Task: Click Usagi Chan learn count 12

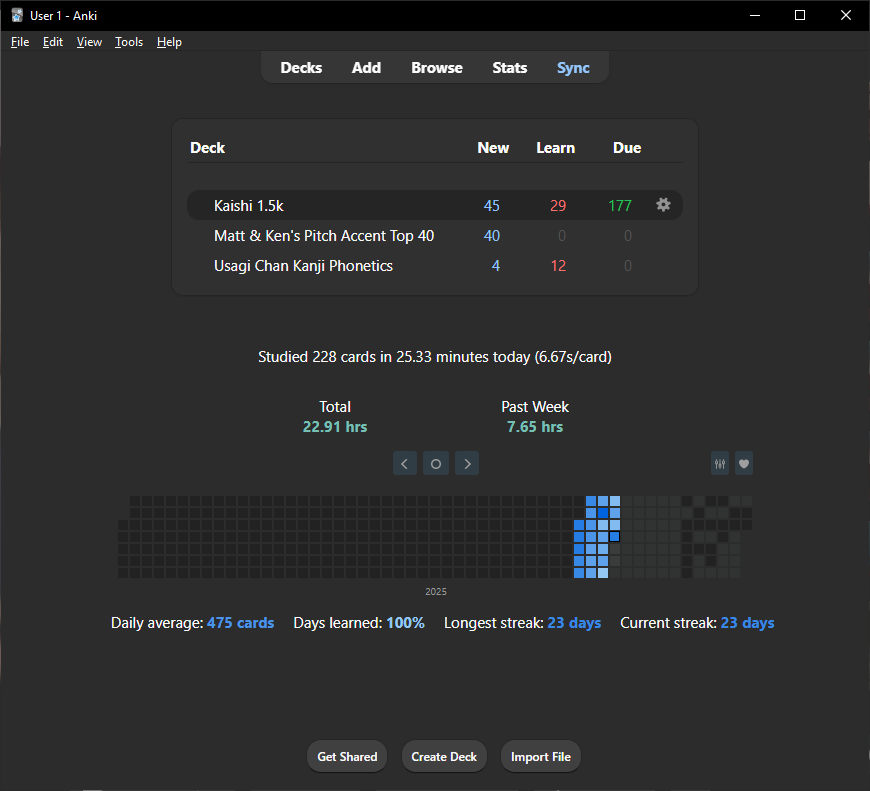Action: pos(558,266)
